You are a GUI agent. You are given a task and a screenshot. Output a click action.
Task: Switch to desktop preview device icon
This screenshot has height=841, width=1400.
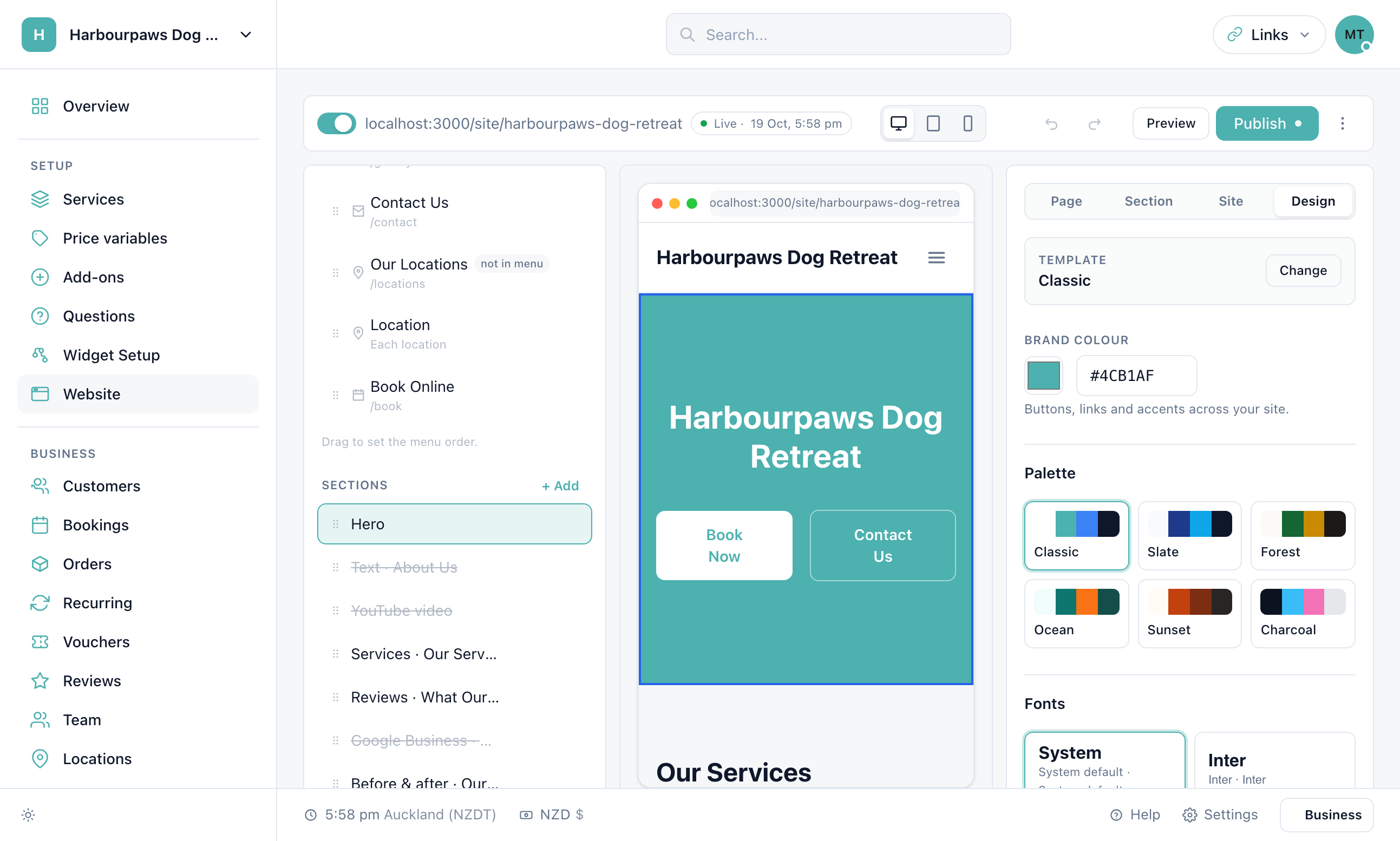pyautogui.click(x=898, y=123)
